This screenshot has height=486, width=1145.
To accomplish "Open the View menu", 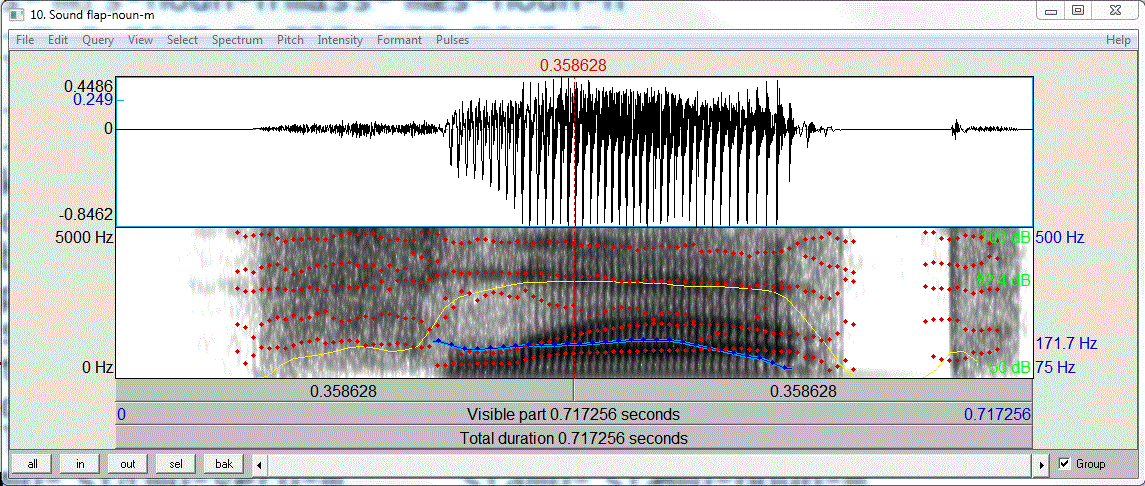I will [x=140, y=40].
